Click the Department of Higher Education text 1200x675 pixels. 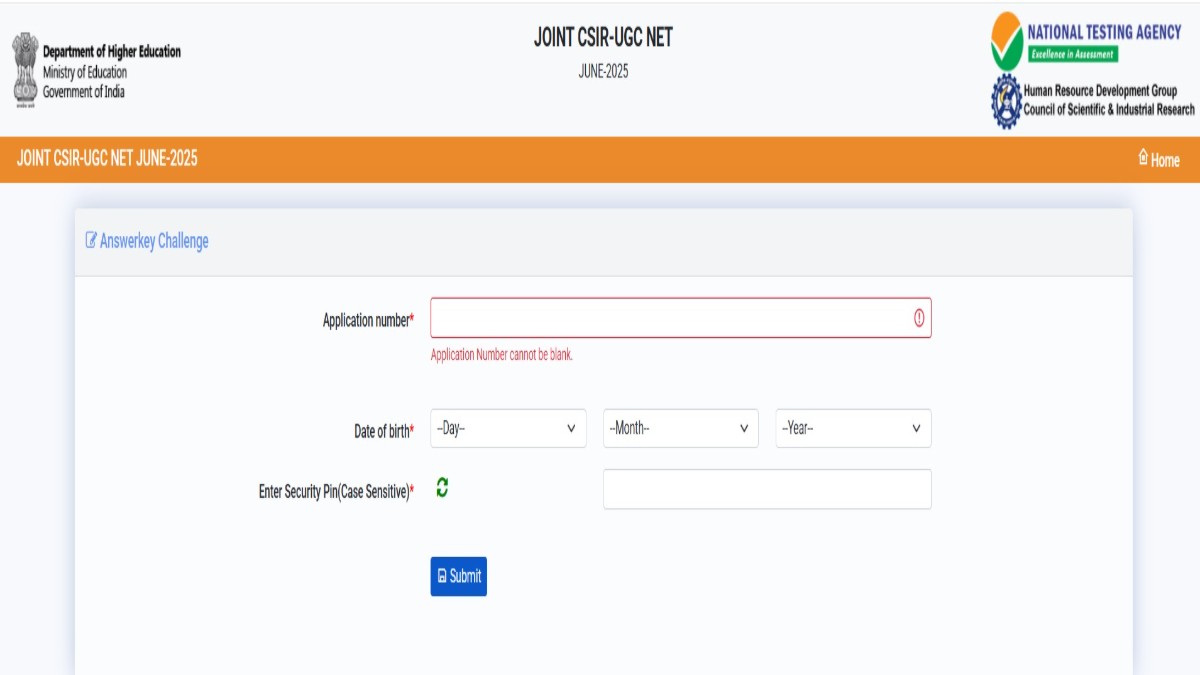tap(112, 52)
